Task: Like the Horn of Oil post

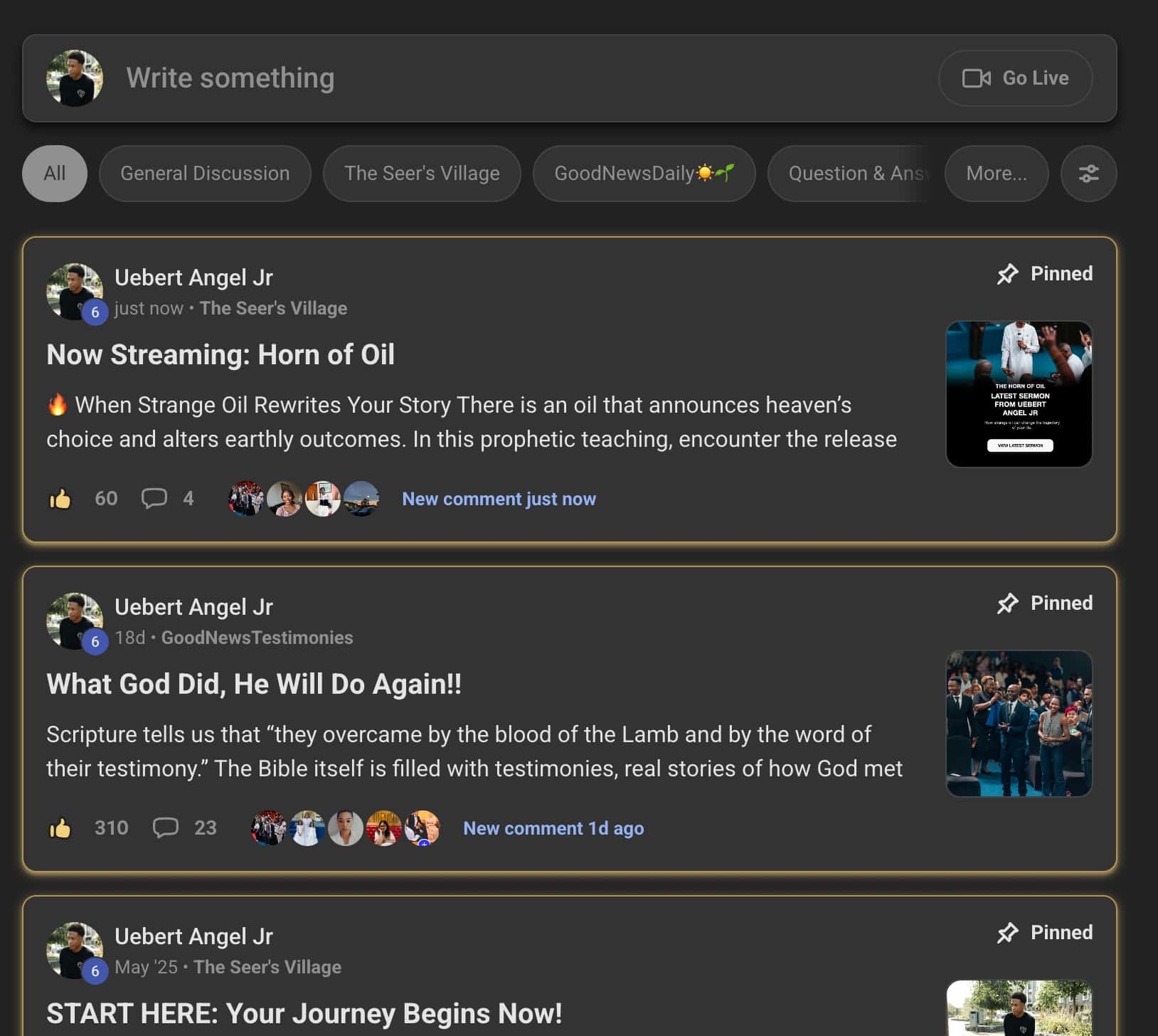Action: pos(60,499)
